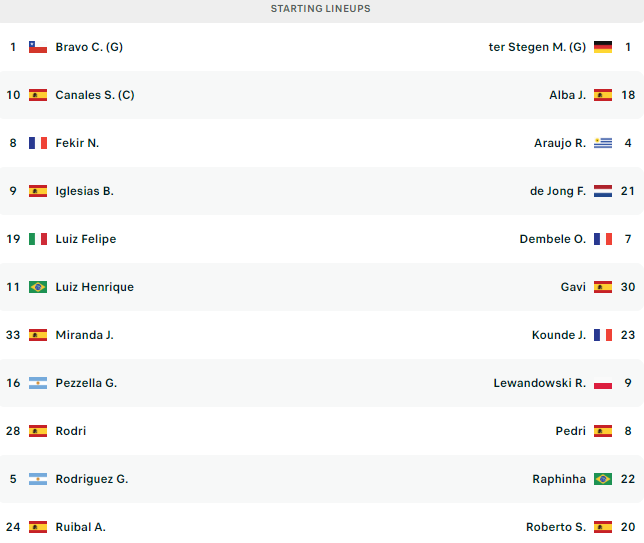Click the Netherlands flag next to de Jong
The image size is (644, 543).
tap(603, 191)
